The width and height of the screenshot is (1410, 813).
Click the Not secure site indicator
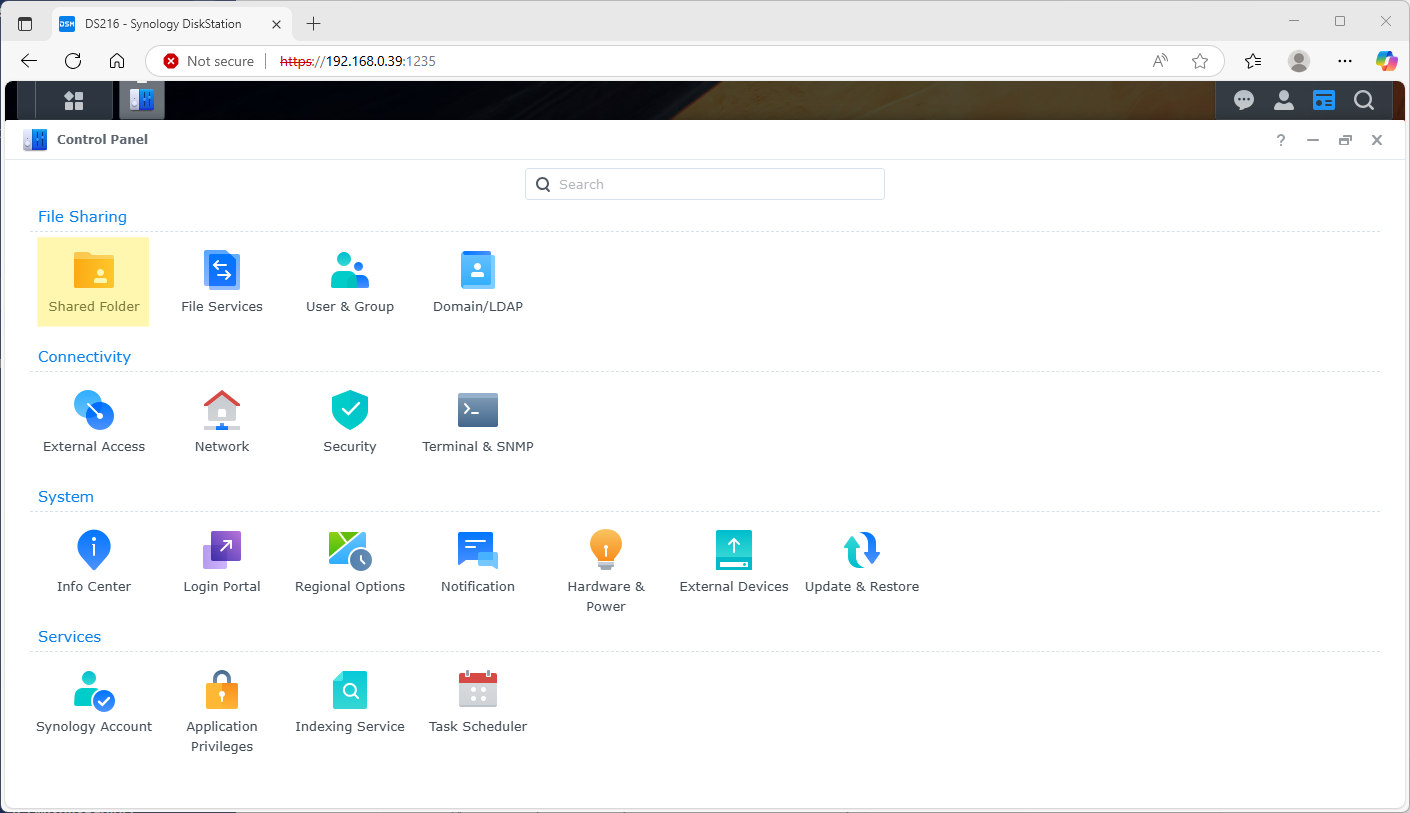coord(207,61)
